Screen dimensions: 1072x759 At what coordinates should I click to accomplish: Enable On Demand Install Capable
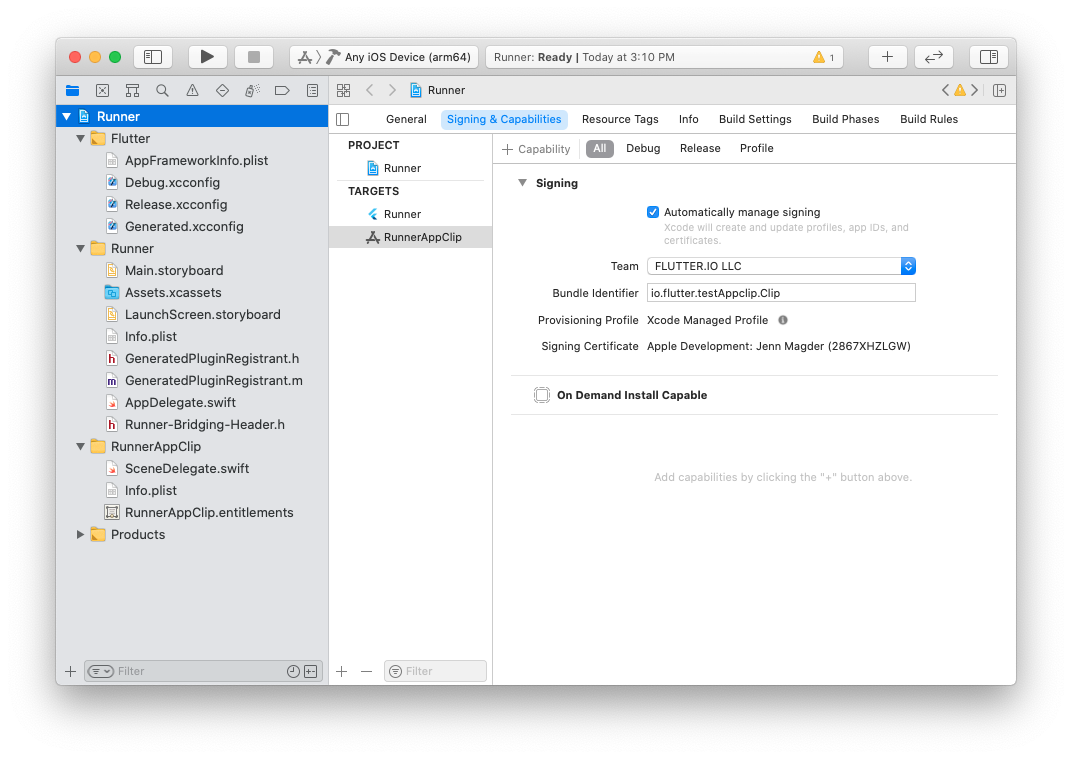click(x=541, y=394)
